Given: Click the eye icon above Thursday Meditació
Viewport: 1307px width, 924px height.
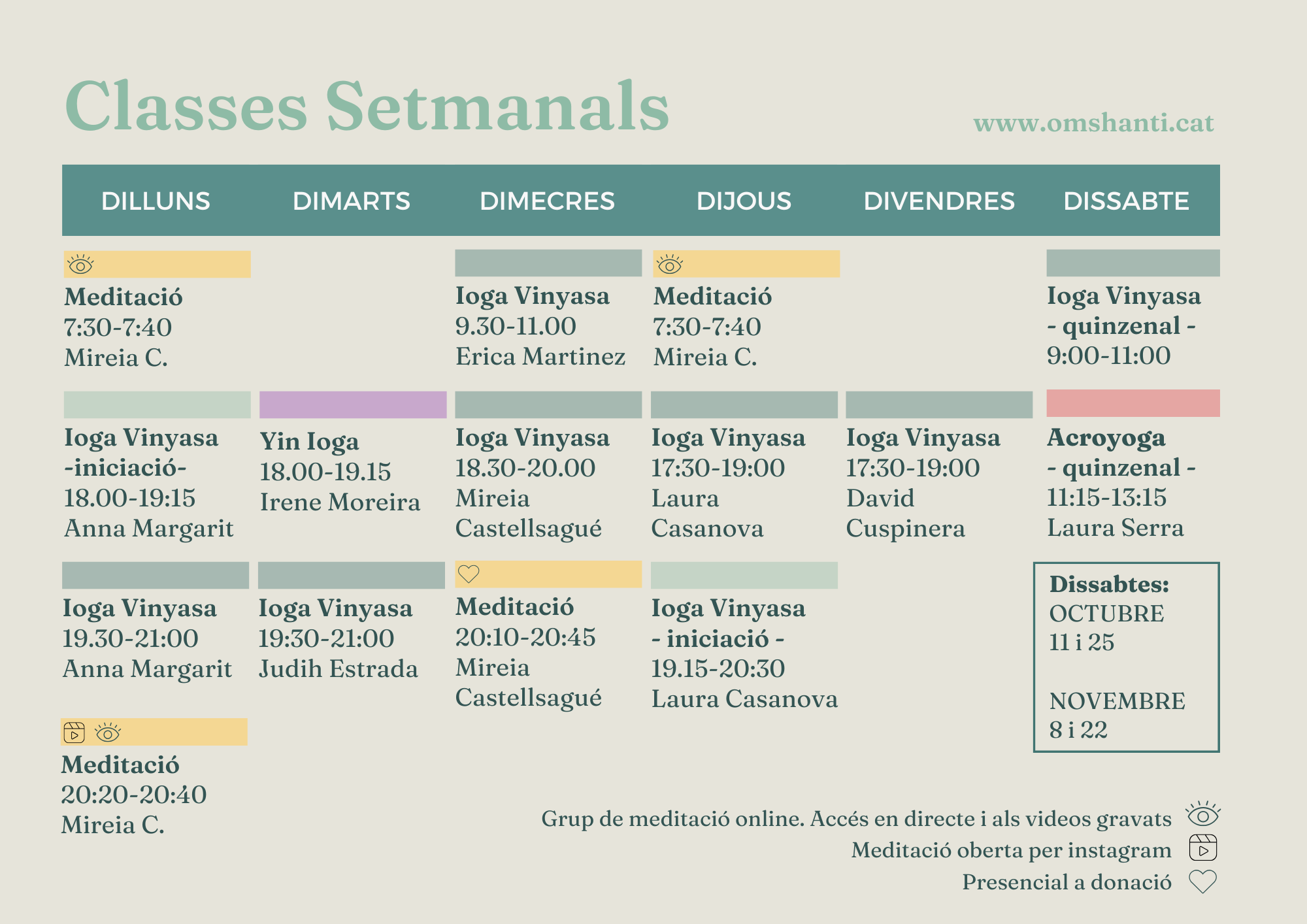Looking at the screenshot, I should click(669, 265).
